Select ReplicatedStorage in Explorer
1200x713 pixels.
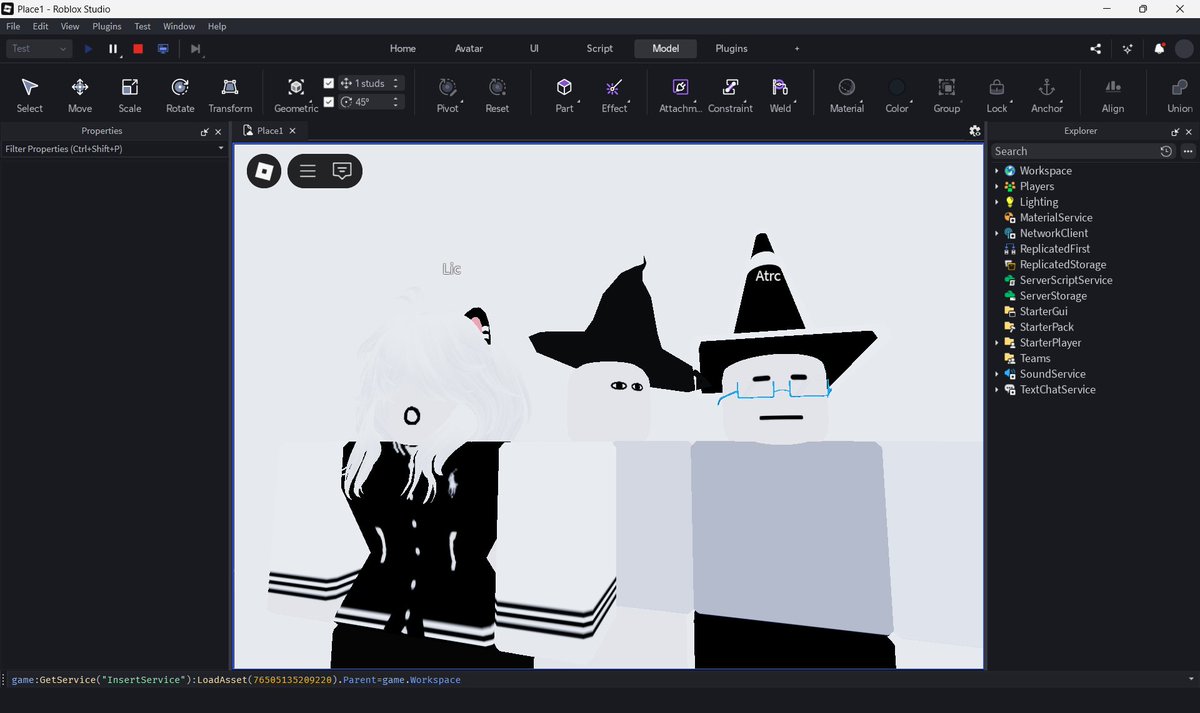tap(1062, 265)
